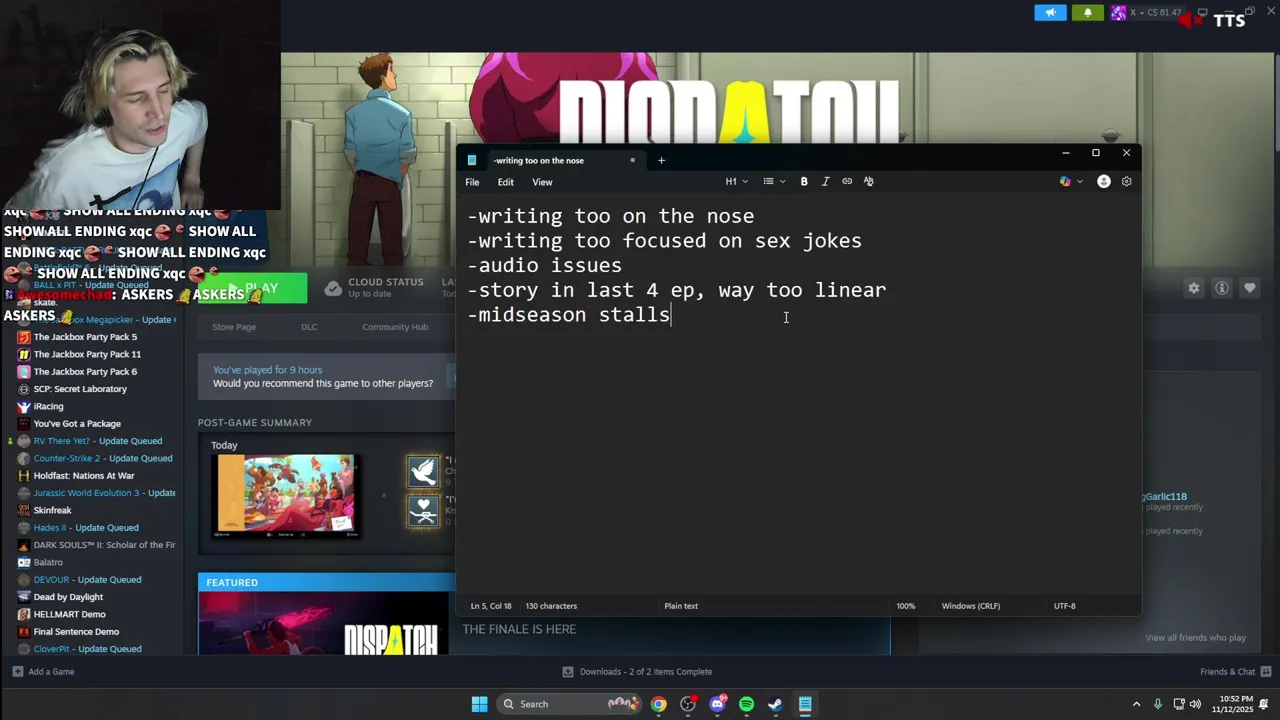Open the 100% zoom status entry
The height and width of the screenshot is (720, 1280).
[x=905, y=606]
